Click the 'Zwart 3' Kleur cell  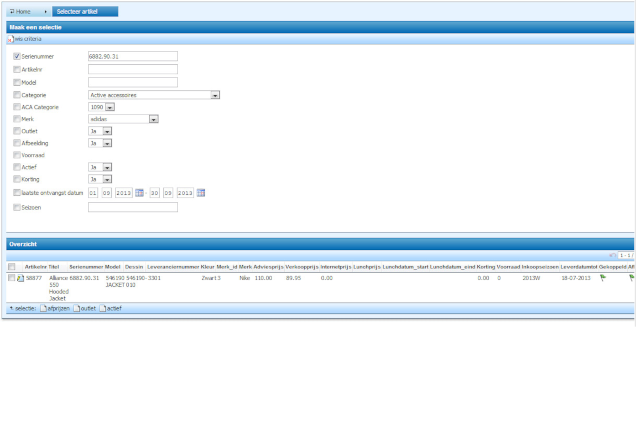pyautogui.click(x=211, y=278)
